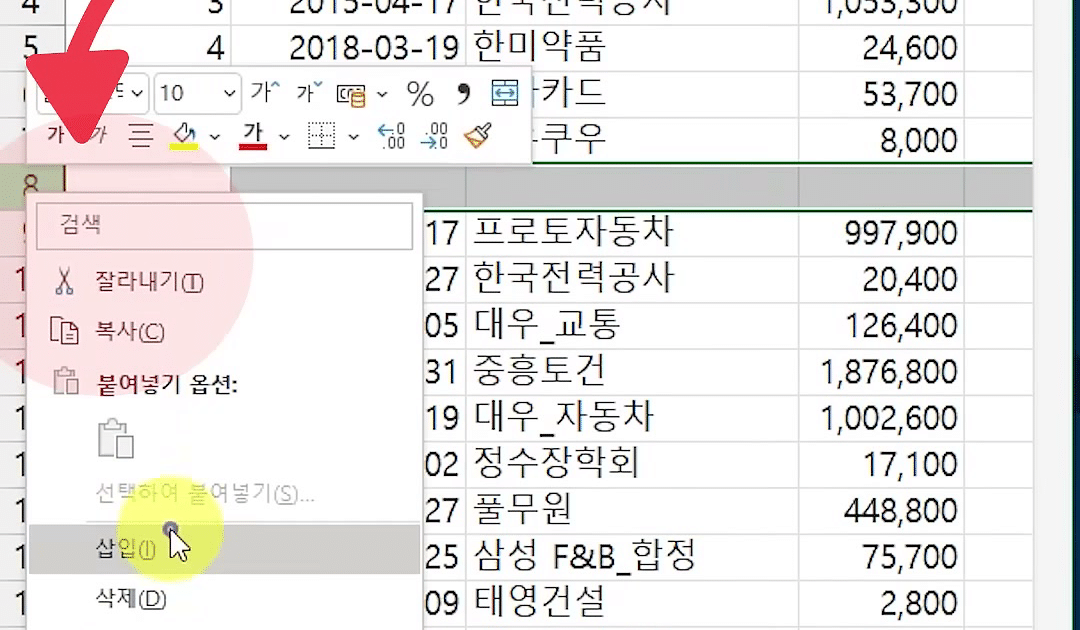
Task: Click the increase decimal icon
Action: click(x=392, y=136)
